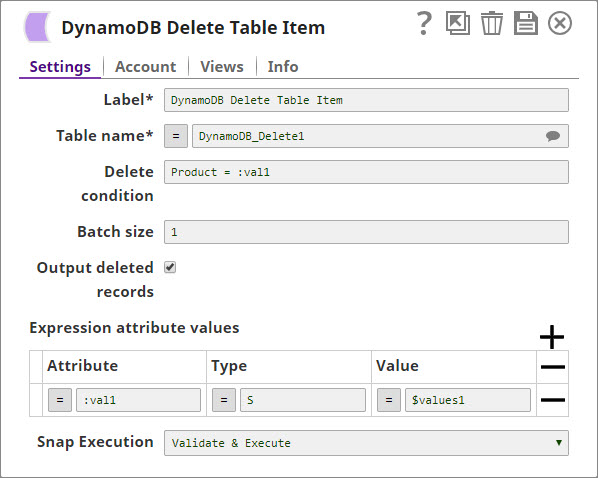This screenshot has width=598, height=478.
Task: Edit the Delete condition field
Action: click(366, 172)
